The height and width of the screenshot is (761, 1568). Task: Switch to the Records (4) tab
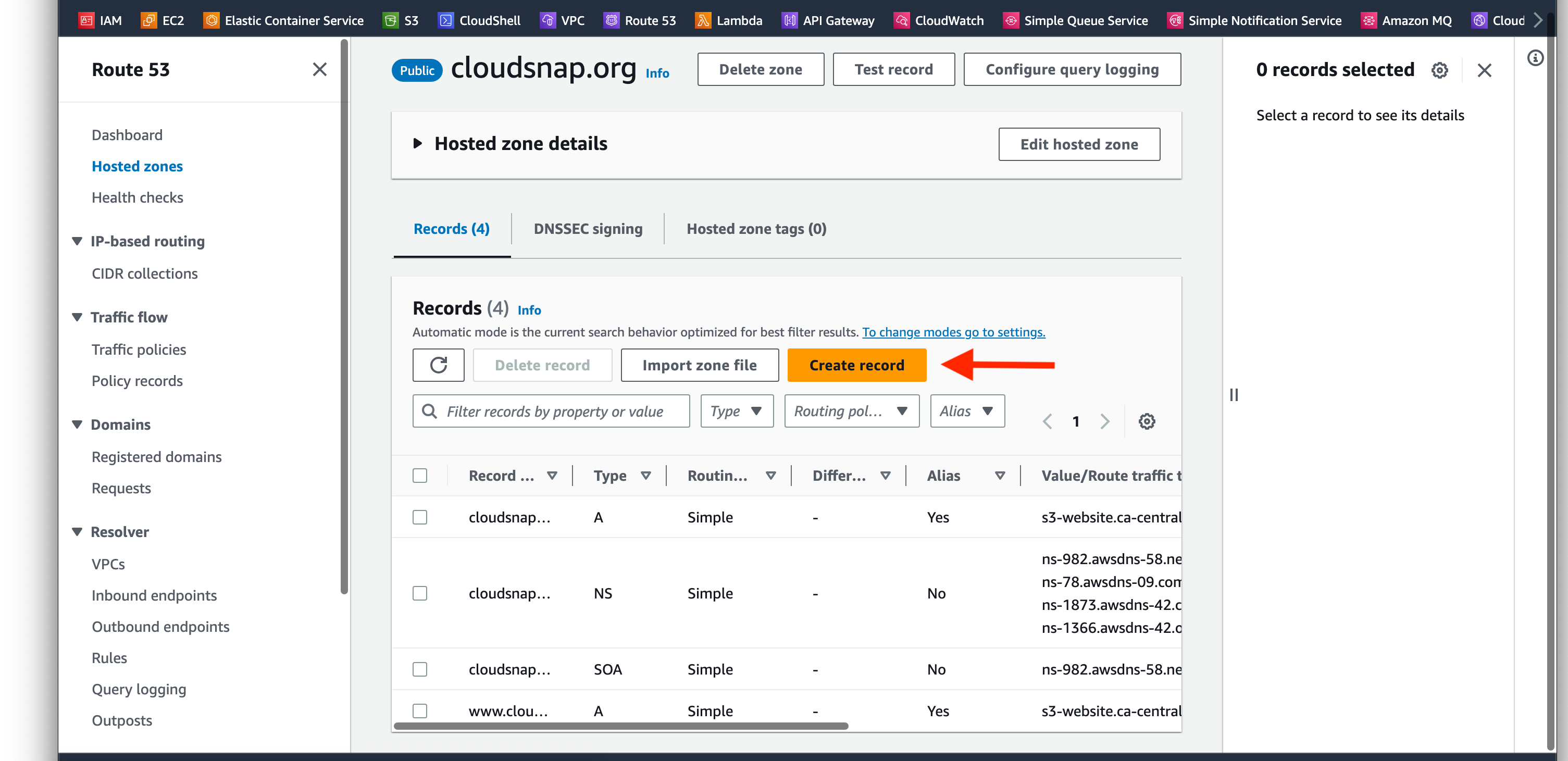(x=452, y=229)
